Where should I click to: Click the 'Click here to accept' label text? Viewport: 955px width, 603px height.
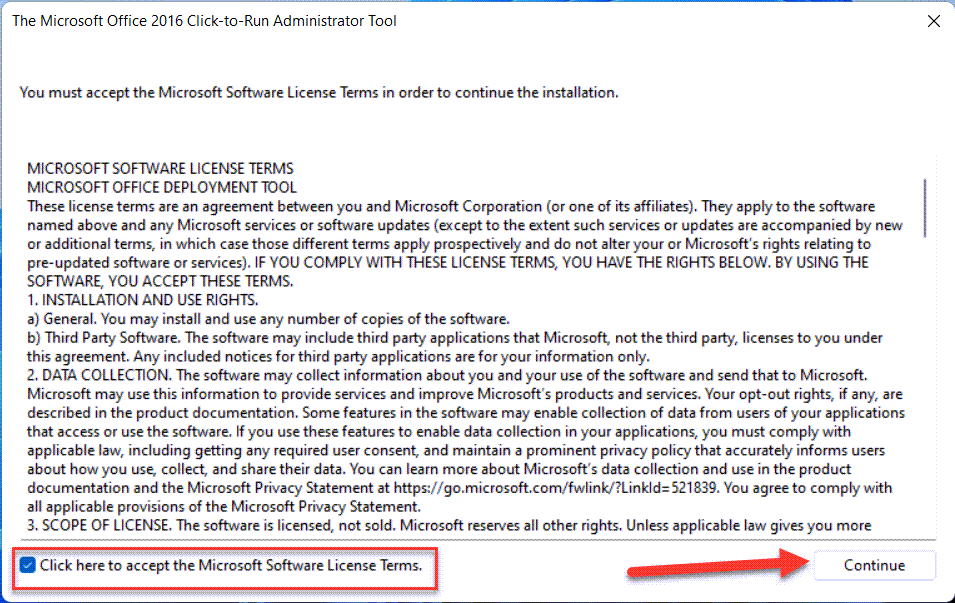tap(230, 565)
